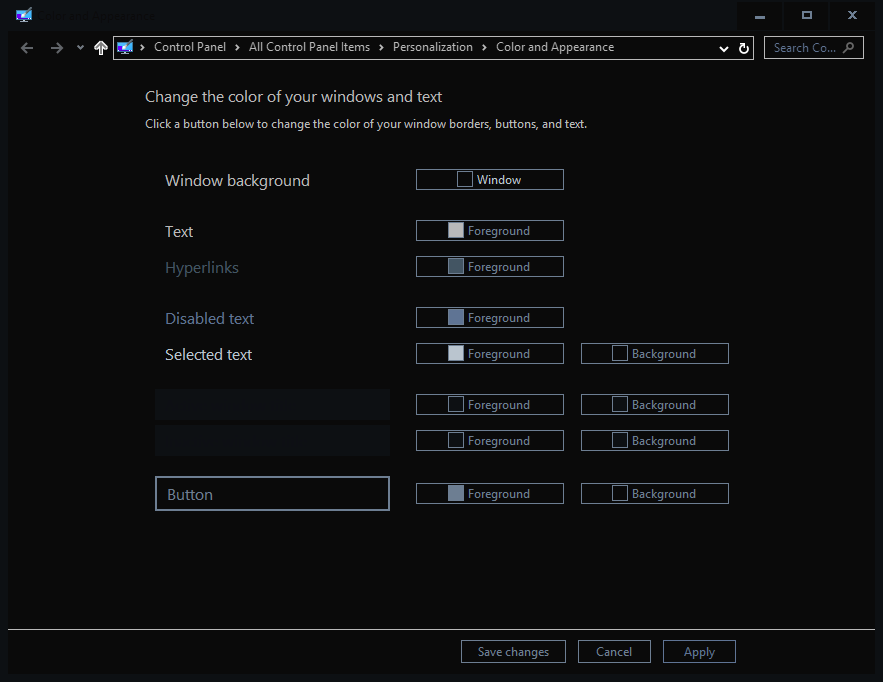Screen dimensions: 883x682
Task: Open the Control Panel breadcrumb
Action: [x=190, y=47]
